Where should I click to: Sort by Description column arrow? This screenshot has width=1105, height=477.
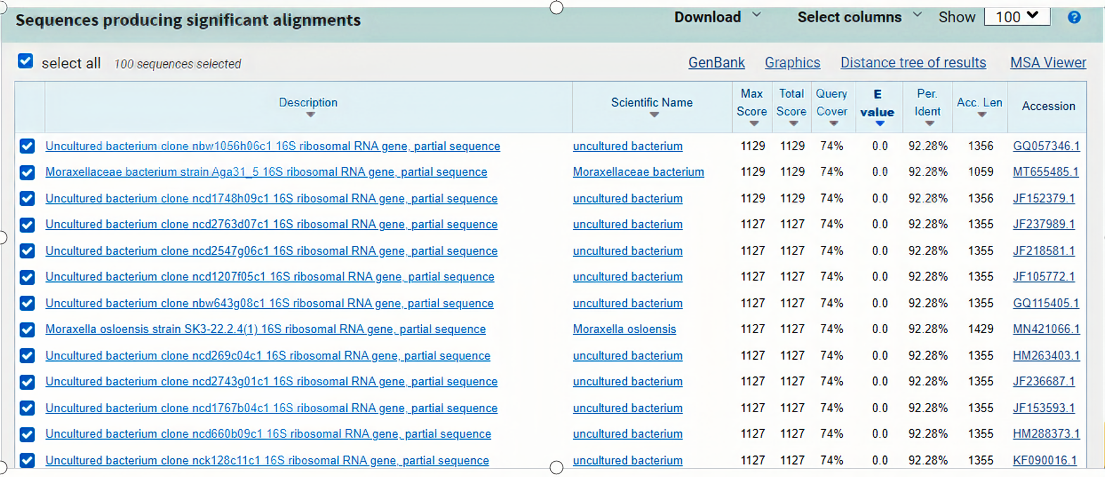(x=309, y=115)
